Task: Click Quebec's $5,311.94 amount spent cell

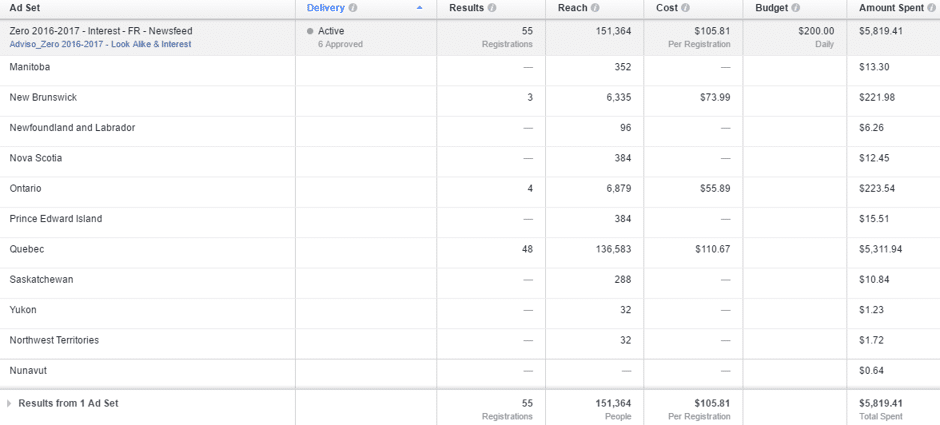Action: coord(880,249)
